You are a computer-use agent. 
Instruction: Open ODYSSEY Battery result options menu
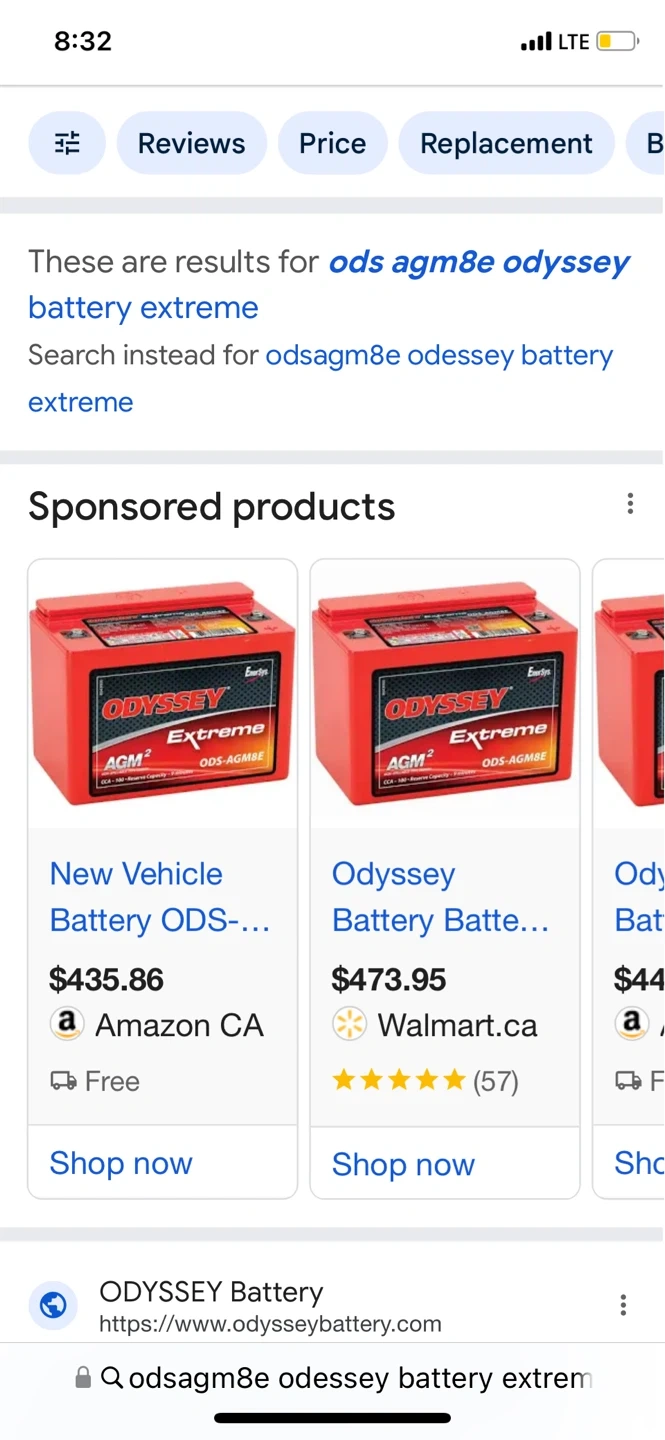coord(623,1305)
